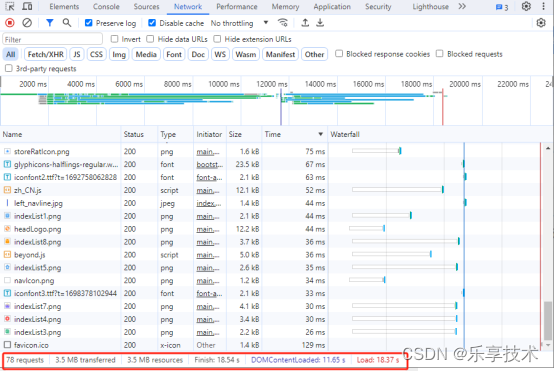
Task: Select the indexList5.png request name
Action: pyautogui.click(x=37, y=268)
